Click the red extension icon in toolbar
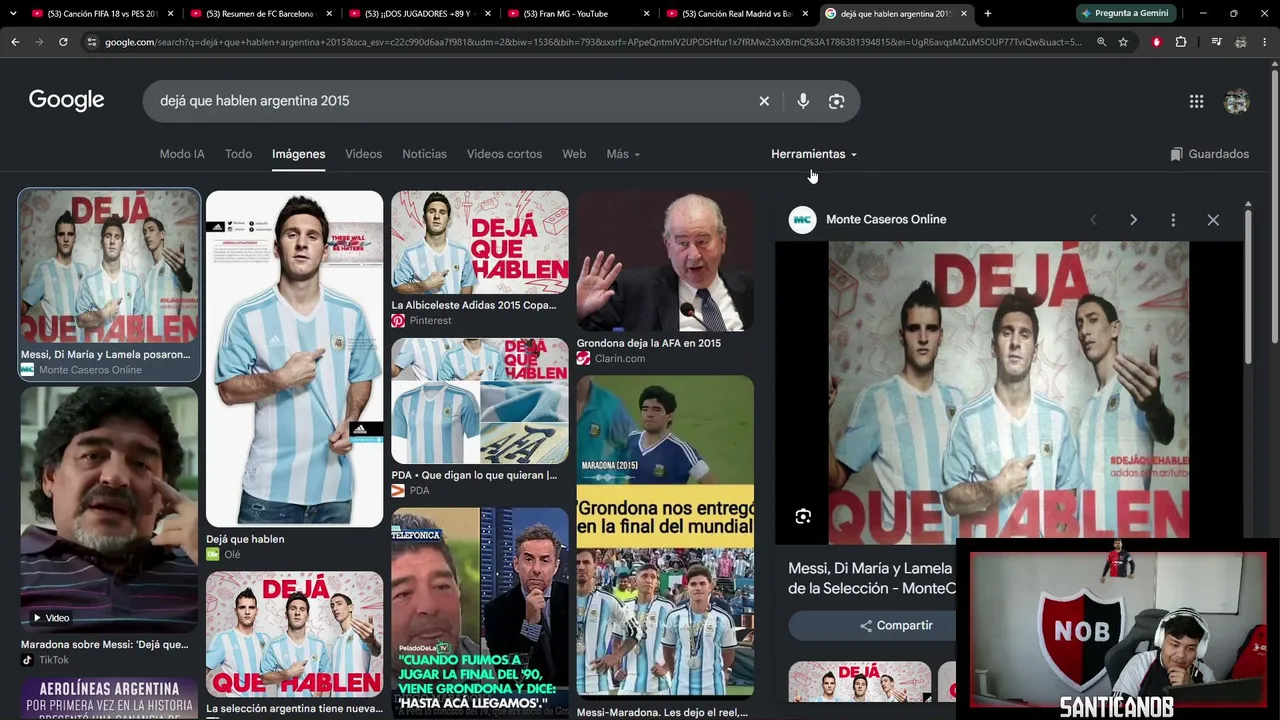 [x=1157, y=42]
